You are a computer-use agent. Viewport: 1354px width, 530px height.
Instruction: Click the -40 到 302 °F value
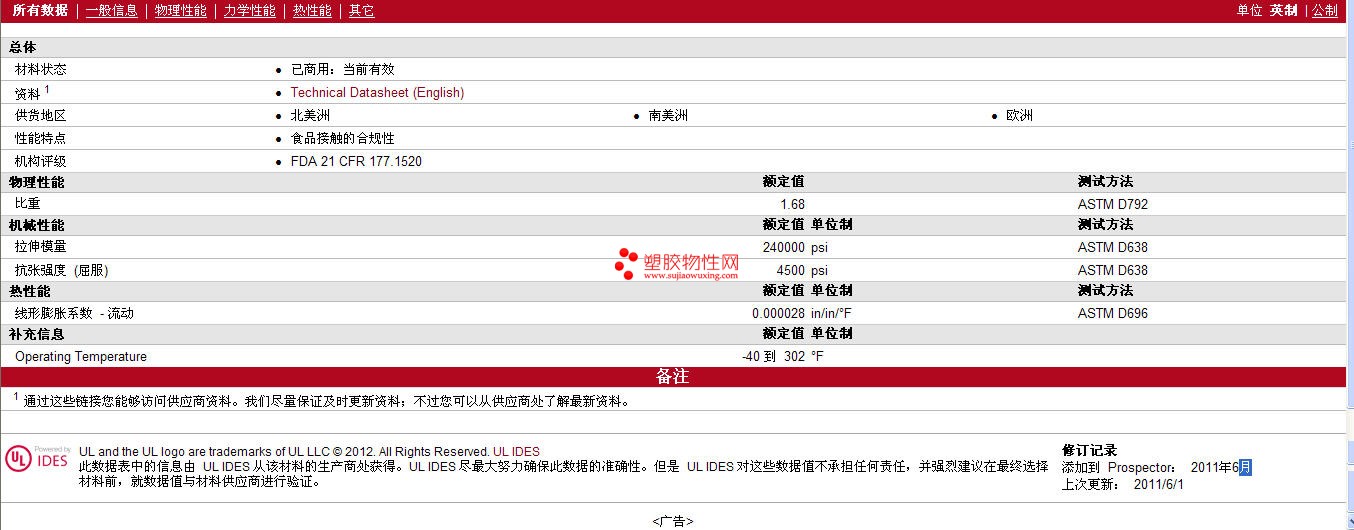click(x=783, y=356)
